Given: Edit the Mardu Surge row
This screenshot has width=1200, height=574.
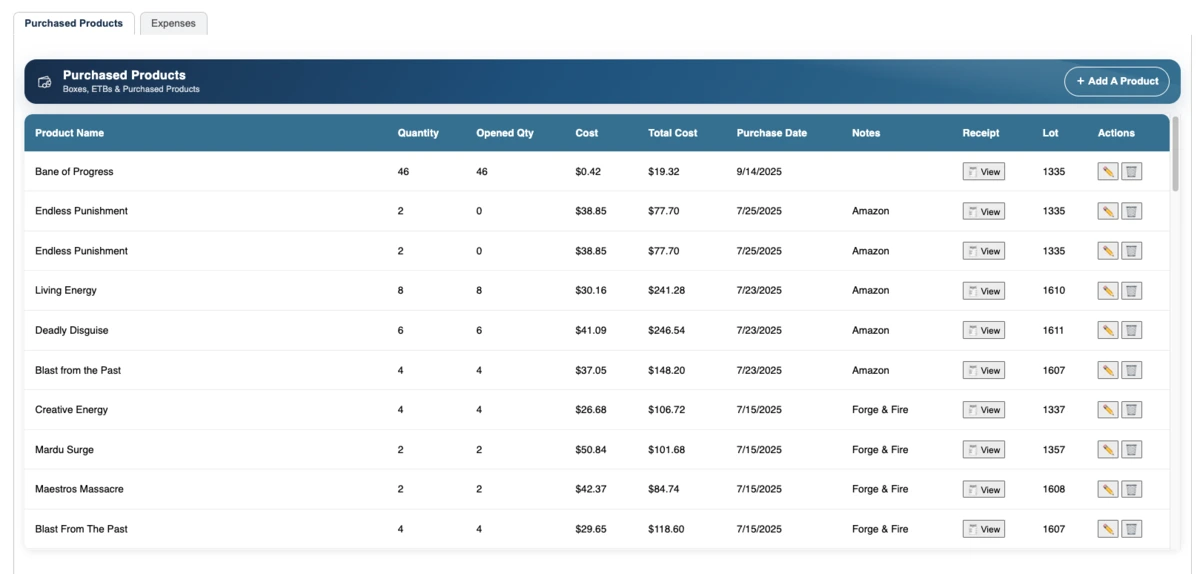Looking at the screenshot, I should pos(1107,450).
